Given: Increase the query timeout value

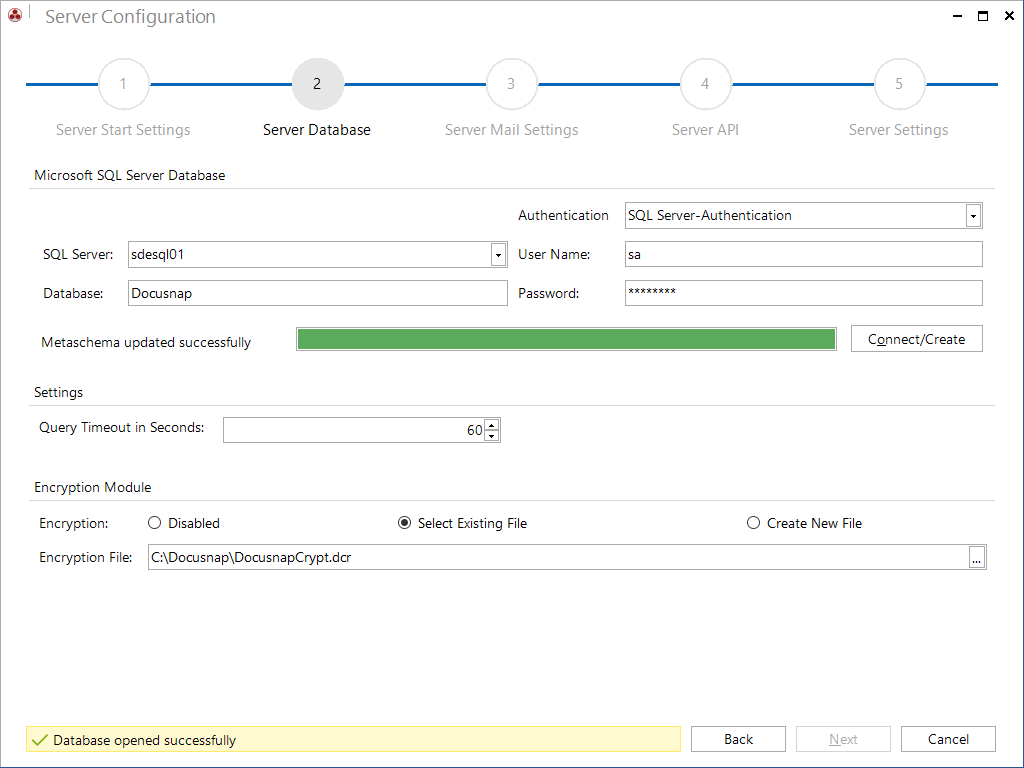Looking at the screenshot, I should (x=492, y=424).
